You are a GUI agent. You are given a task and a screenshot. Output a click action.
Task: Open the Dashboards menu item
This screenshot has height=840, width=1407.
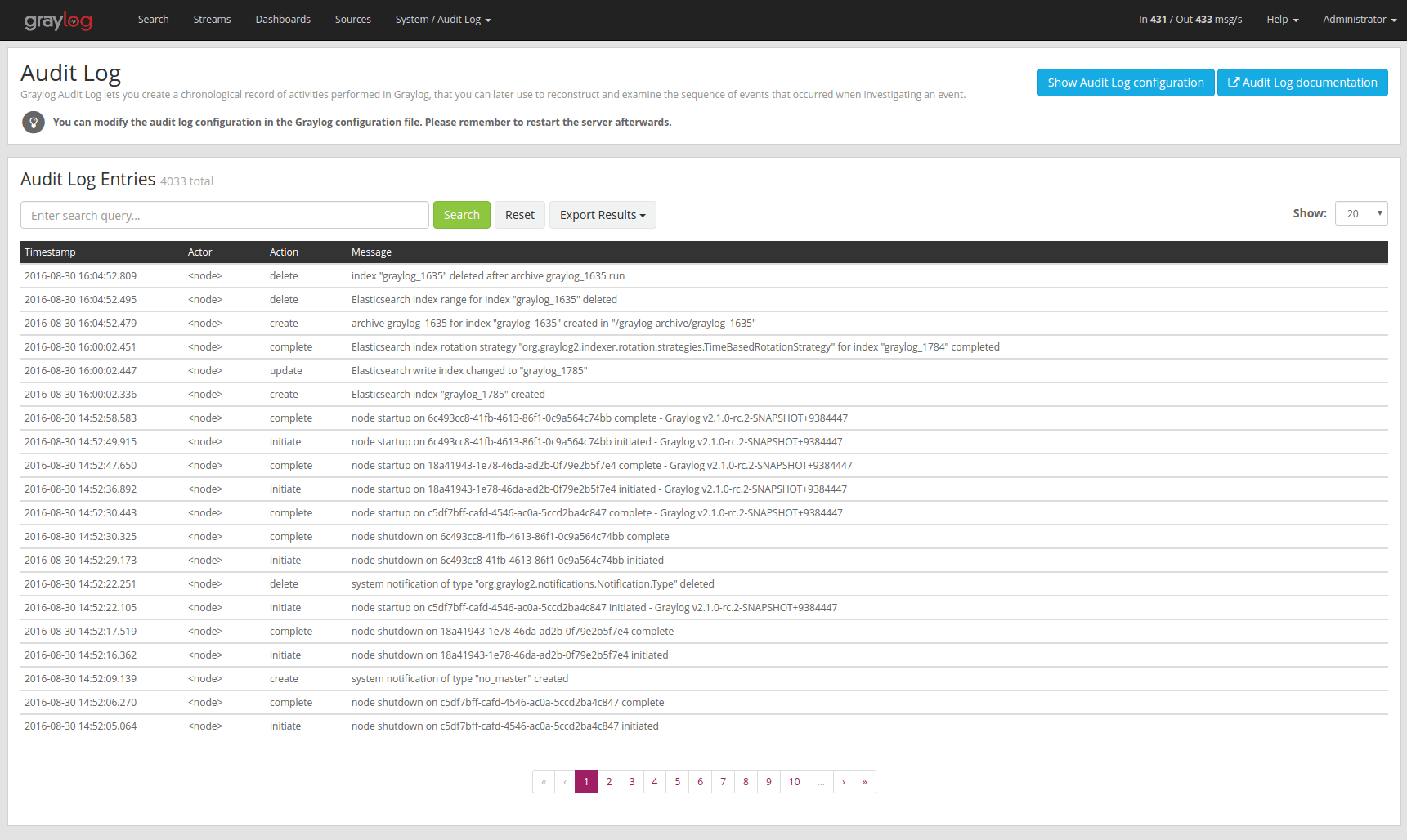(x=283, y=20)
